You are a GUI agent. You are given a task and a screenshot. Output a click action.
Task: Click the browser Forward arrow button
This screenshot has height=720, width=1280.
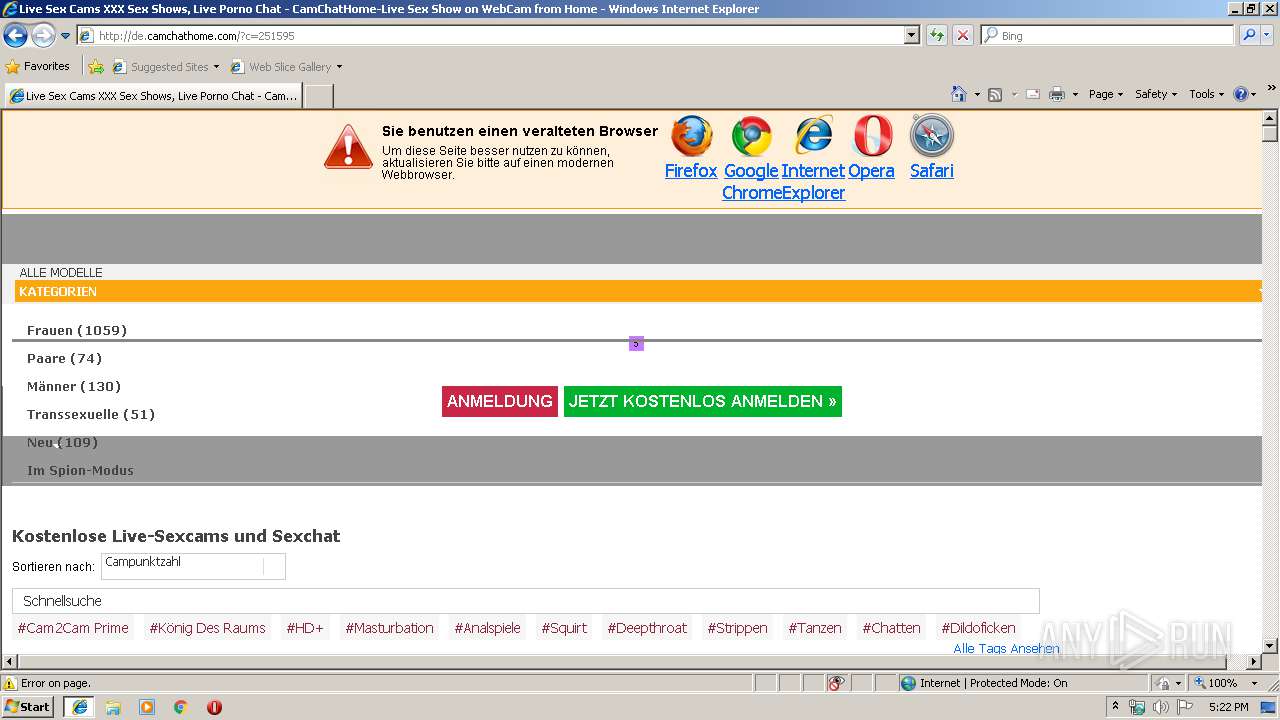(43, 36)
